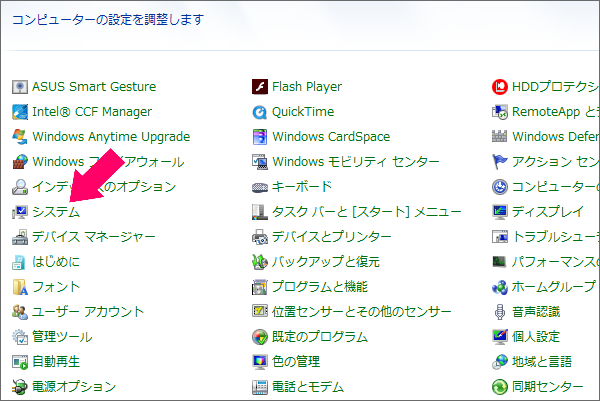Click the 既定のプログラム icon

[x=260, y=337]
